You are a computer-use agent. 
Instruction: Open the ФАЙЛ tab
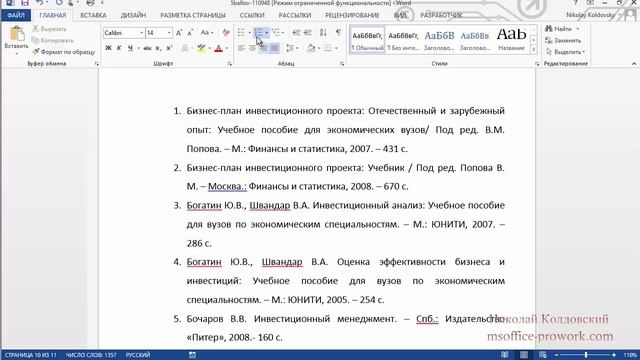(x=16, y=15)
